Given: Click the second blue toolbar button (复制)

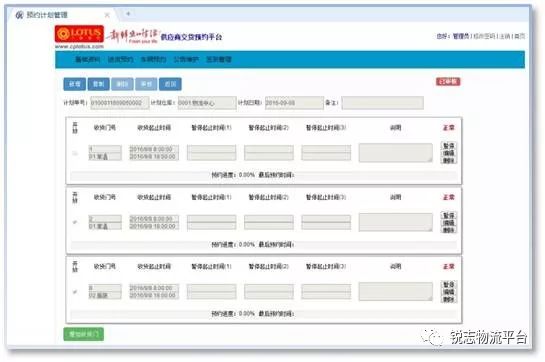Looking at the screenshot, I should coord(99,84).
